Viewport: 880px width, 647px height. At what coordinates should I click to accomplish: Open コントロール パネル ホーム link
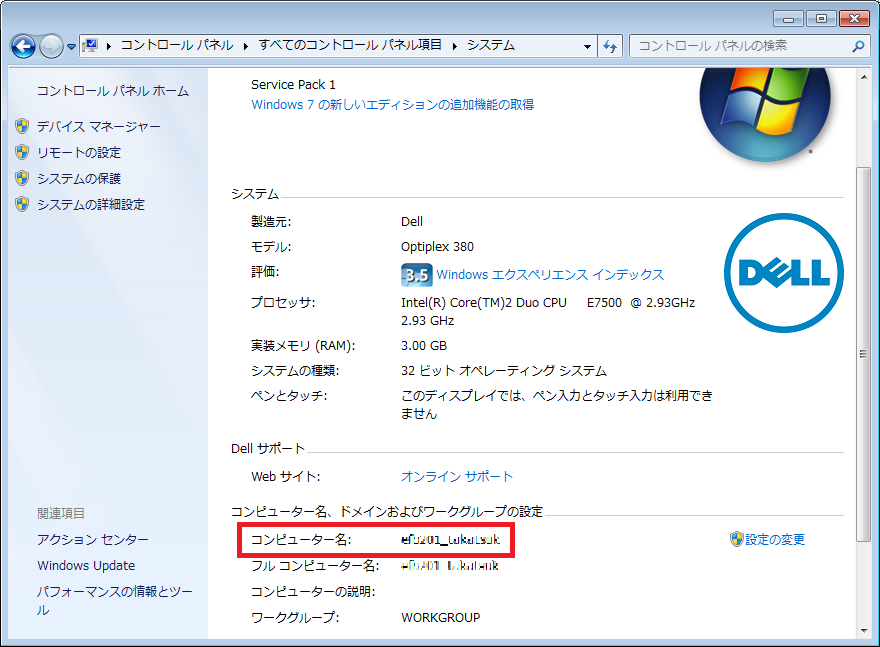click(x=113, y=91)
